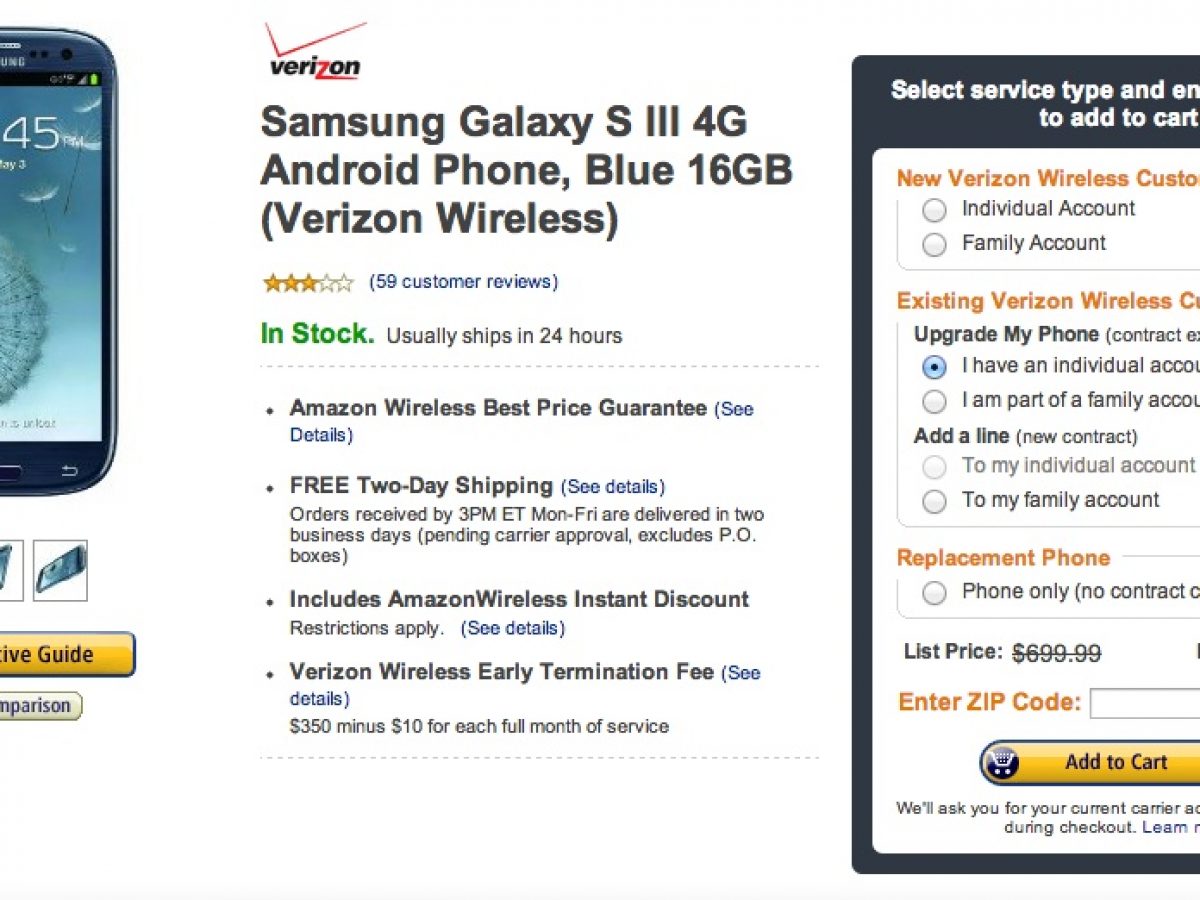1200x900 pixels.
Task: Open Instant Discount 'See details' link
Action: (x=512, y=629)
